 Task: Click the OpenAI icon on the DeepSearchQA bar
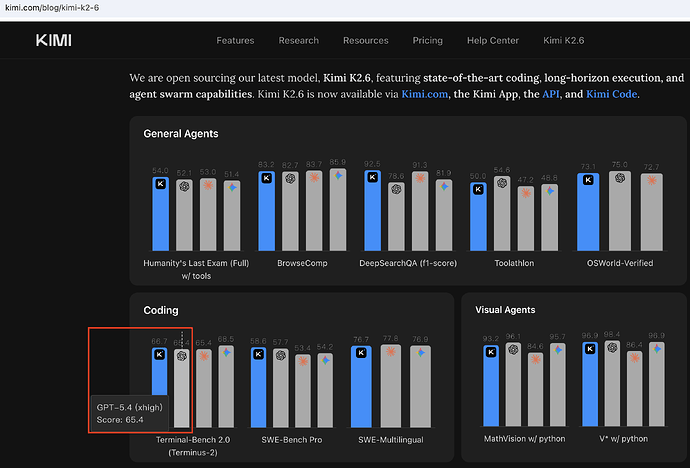coord(396,189)
